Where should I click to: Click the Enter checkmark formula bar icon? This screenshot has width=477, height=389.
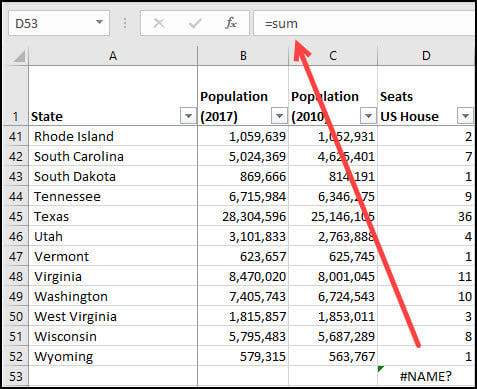coord(195,23)
